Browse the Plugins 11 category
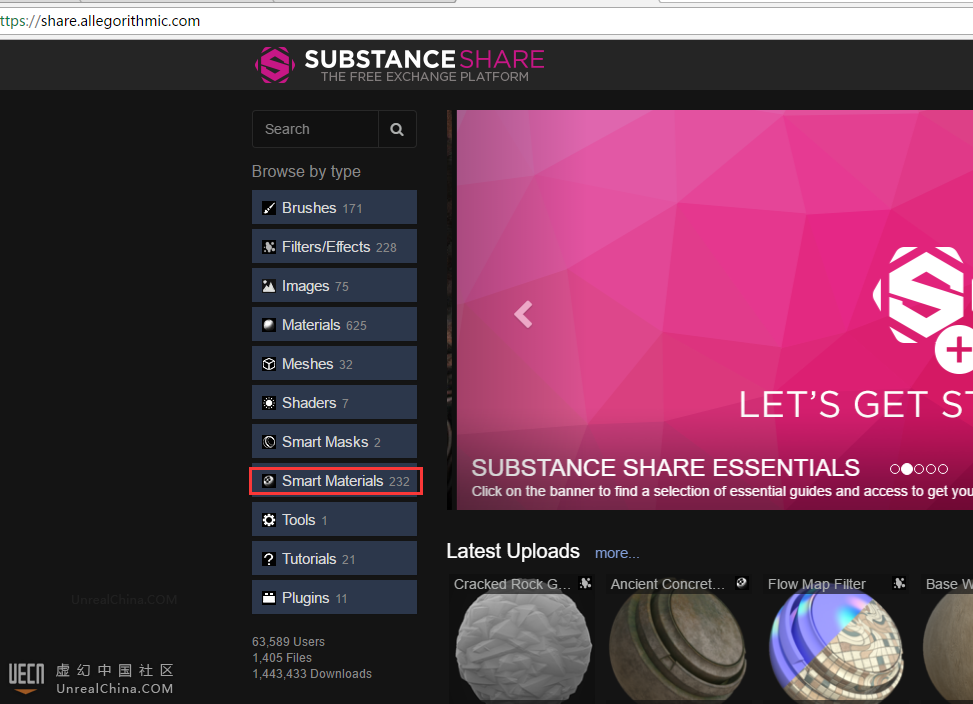The width and height of the screenshot is (973, 704). click(334, 597)
